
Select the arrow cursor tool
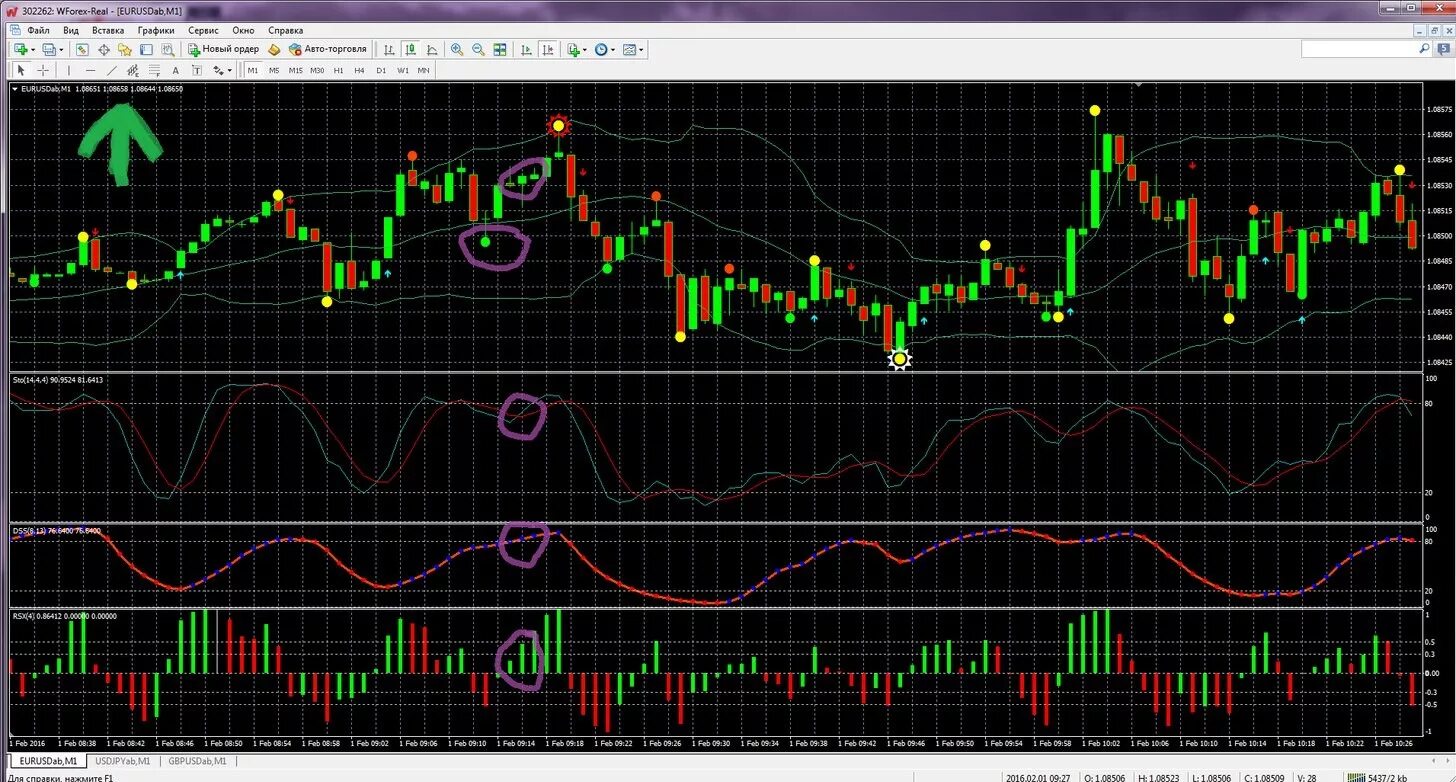pyautogui.click(x=21, y=70)
